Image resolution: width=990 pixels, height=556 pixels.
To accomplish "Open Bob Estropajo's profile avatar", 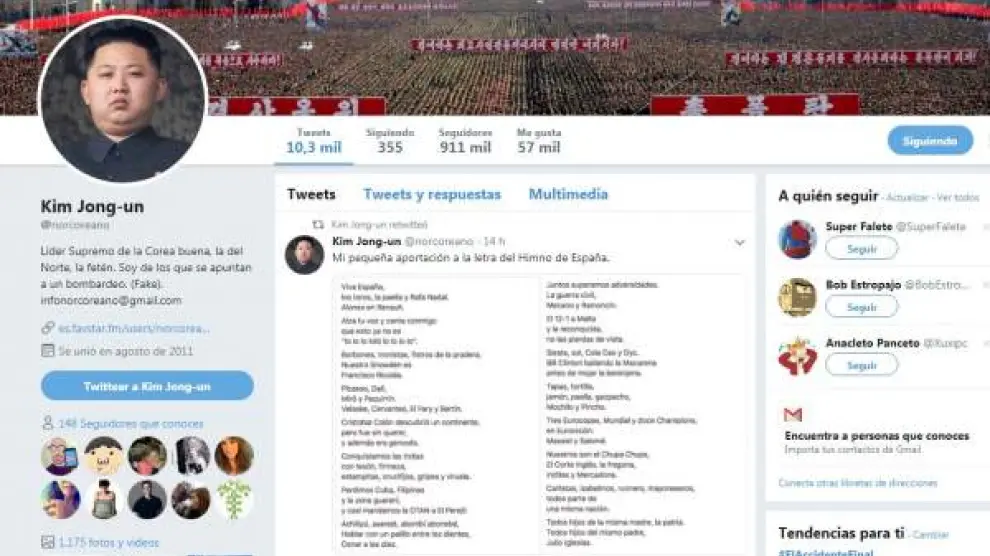I will [797, 297].
